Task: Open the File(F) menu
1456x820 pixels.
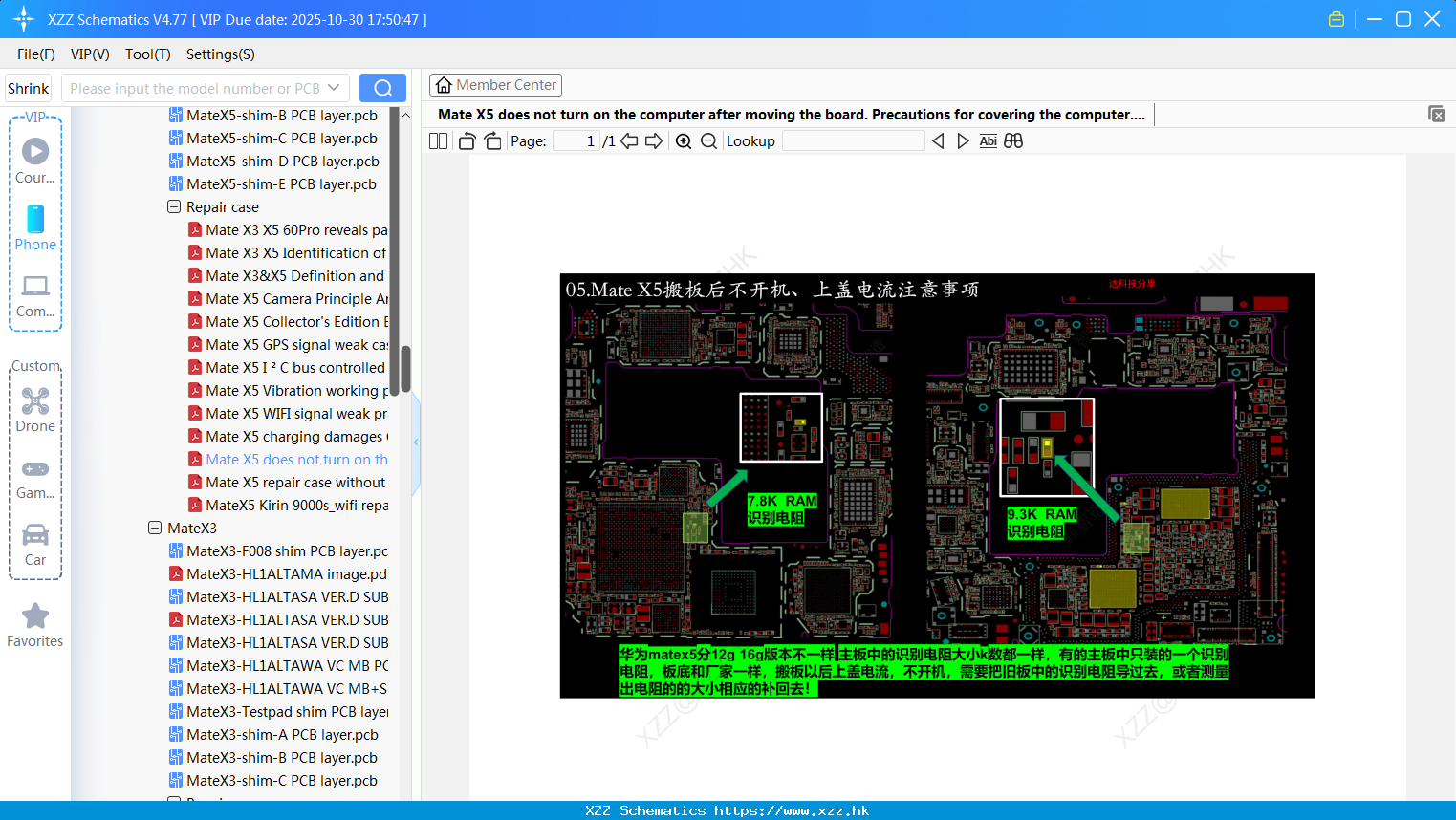Action: (36, 54)
